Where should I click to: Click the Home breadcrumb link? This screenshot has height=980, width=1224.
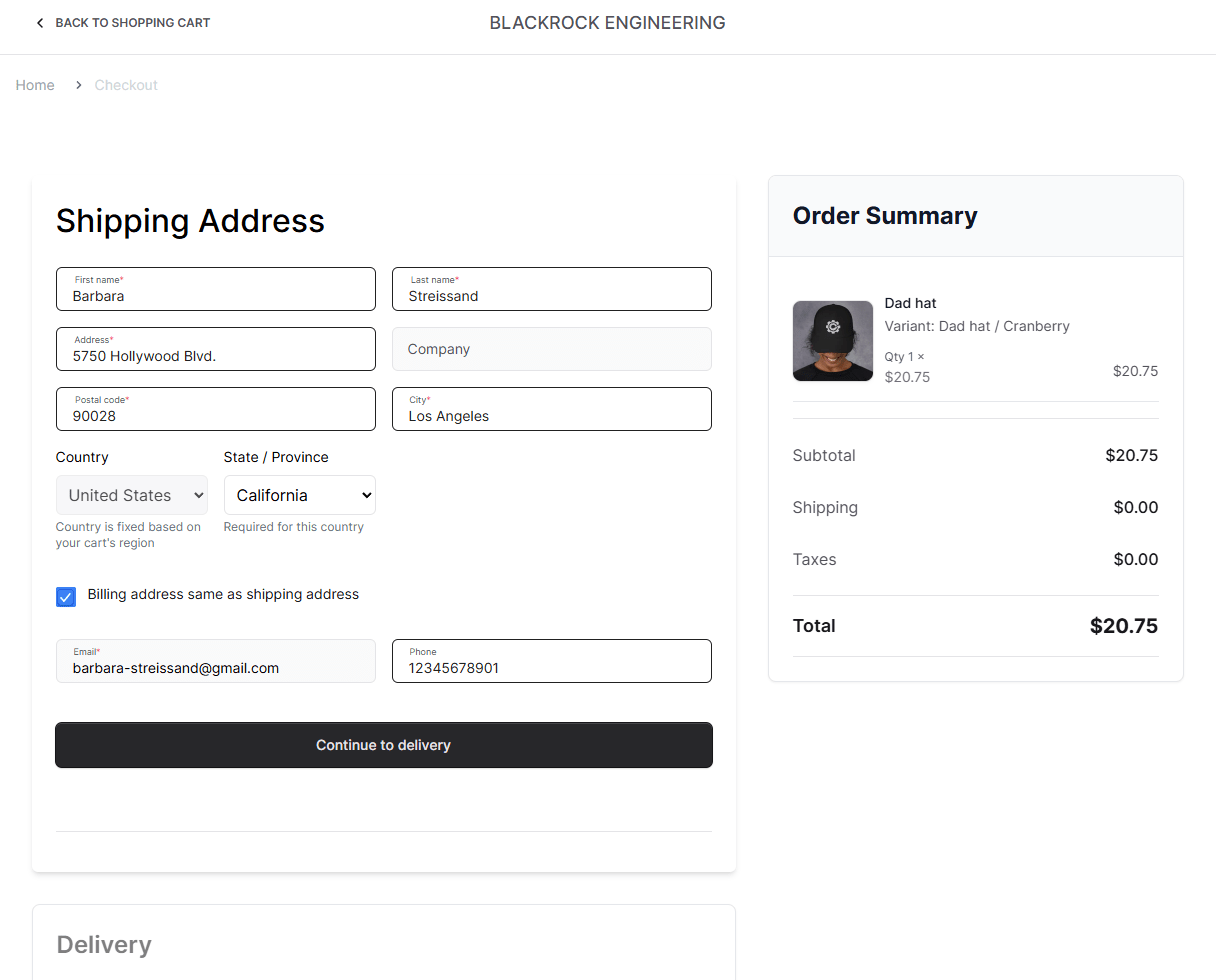click(35, 85)
